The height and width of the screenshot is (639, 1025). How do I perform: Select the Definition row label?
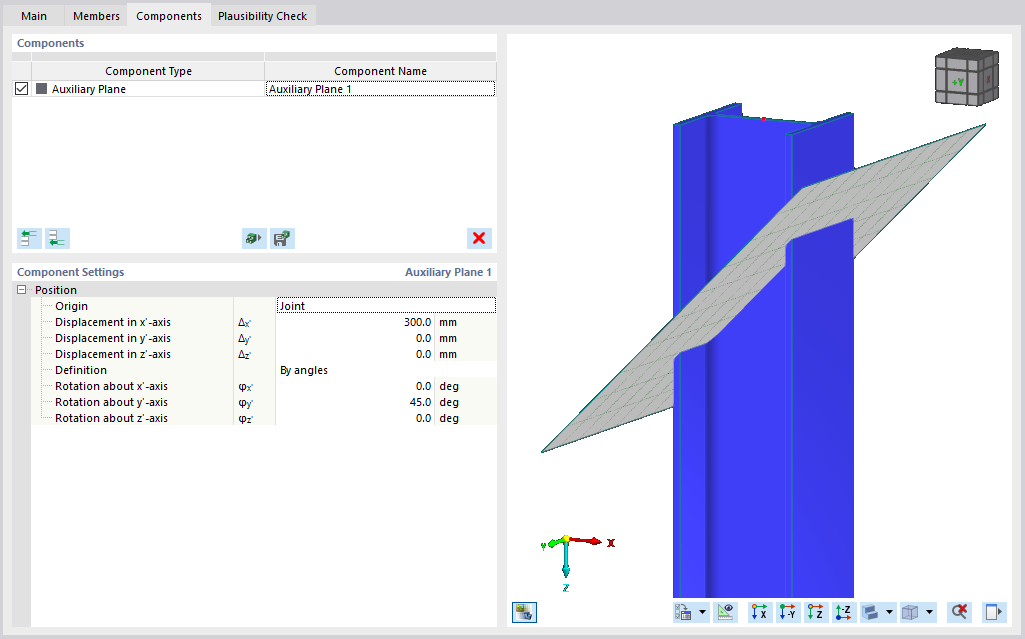point(80,370)
